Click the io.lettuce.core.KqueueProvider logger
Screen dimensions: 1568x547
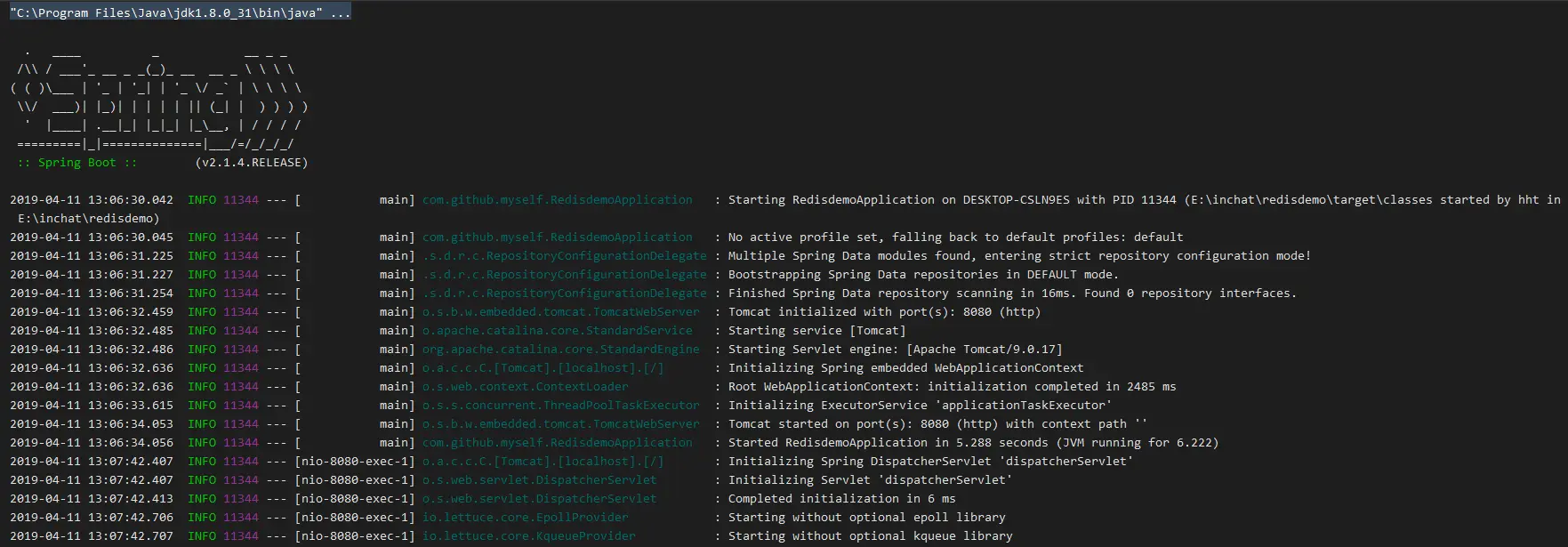[528, 536]
